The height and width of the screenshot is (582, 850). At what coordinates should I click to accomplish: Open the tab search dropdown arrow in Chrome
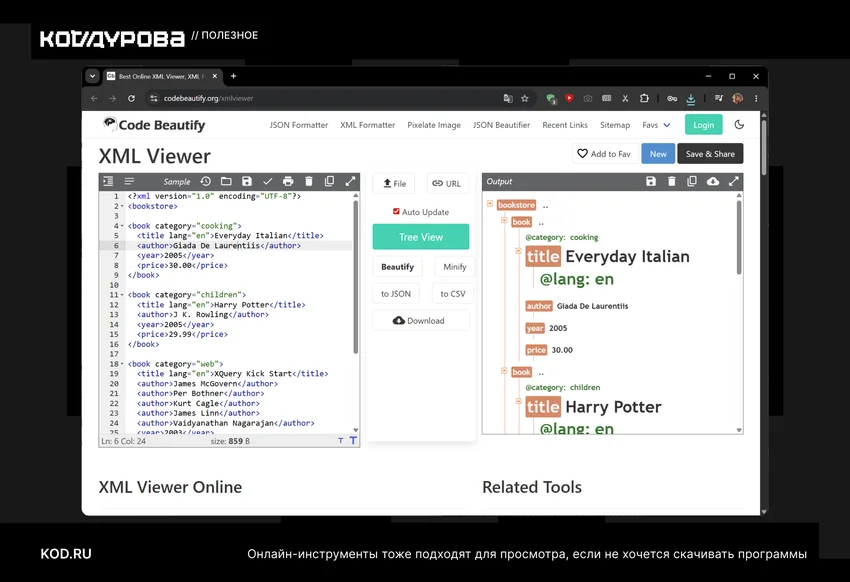coord(92,76)
